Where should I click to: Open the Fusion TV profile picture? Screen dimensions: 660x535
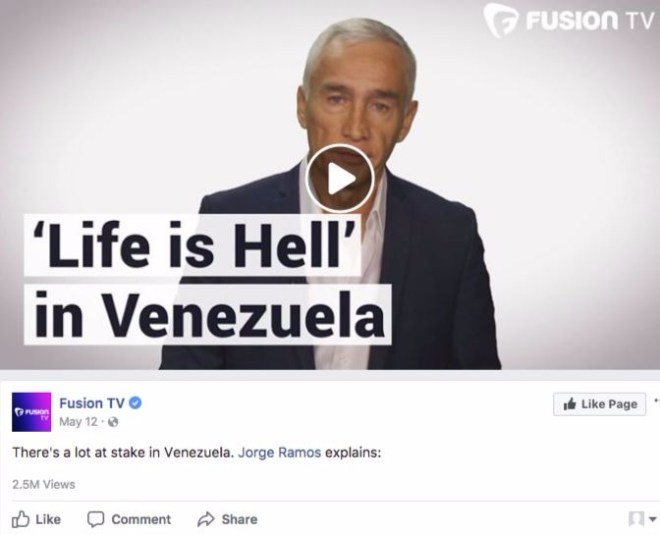[31, 412]
